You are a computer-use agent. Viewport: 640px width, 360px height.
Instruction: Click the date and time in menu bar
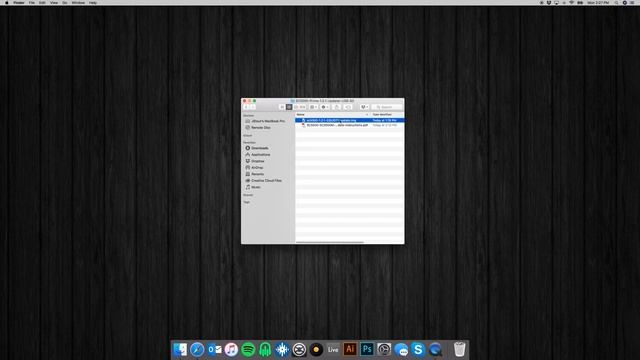click(x=598, y=2)
